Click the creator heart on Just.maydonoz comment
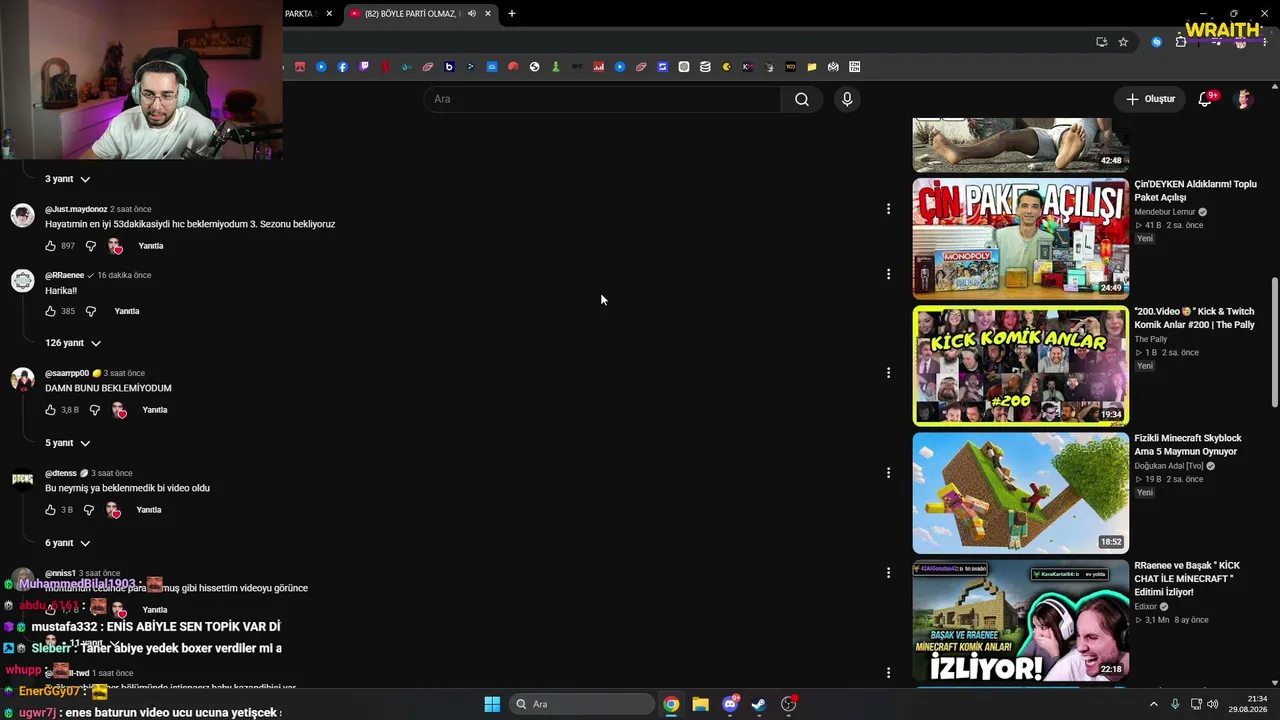 click(115, 246)
